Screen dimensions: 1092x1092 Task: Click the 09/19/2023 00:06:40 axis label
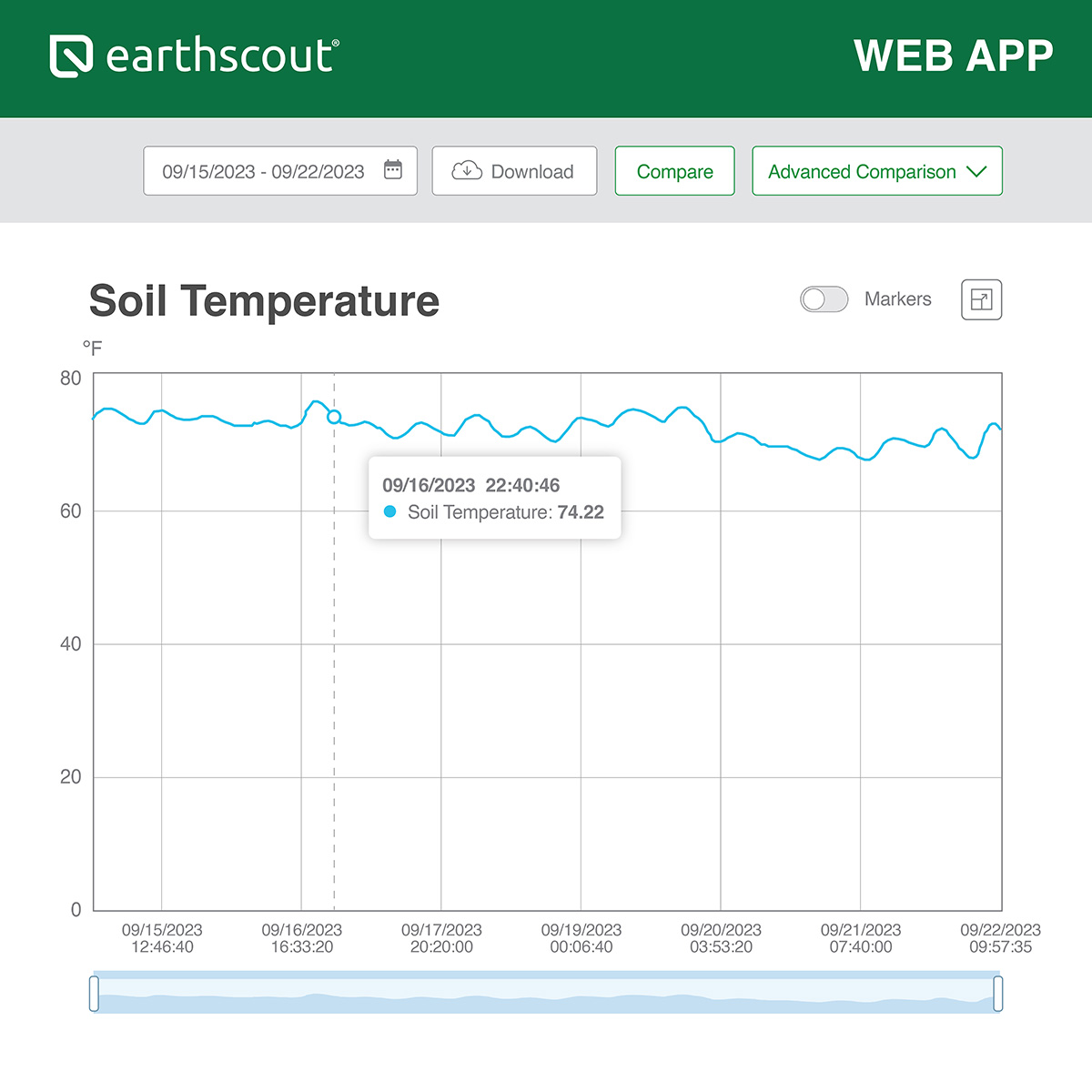pyautogui.click(x=581, y=938)
